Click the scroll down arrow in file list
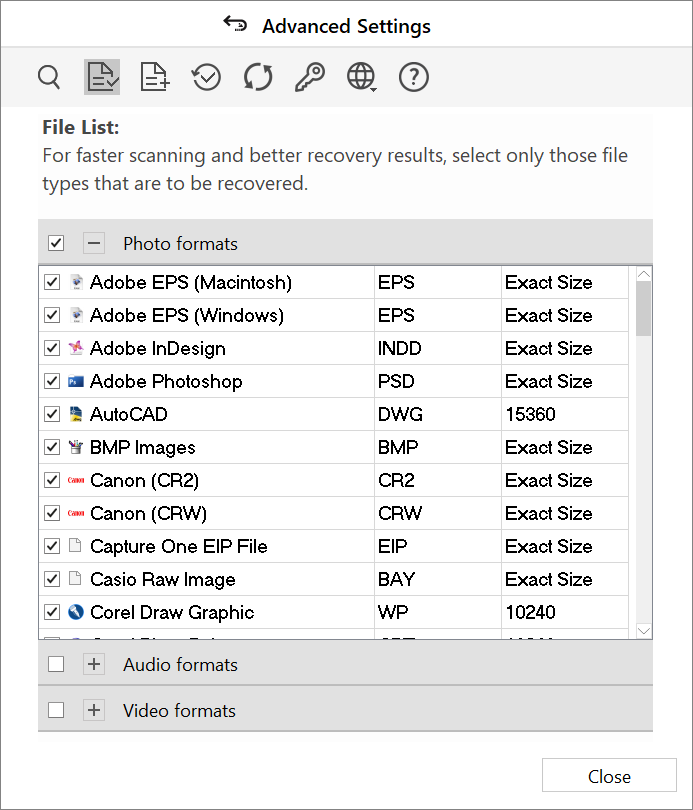693x810 pixels. click(x=643, y=630)
